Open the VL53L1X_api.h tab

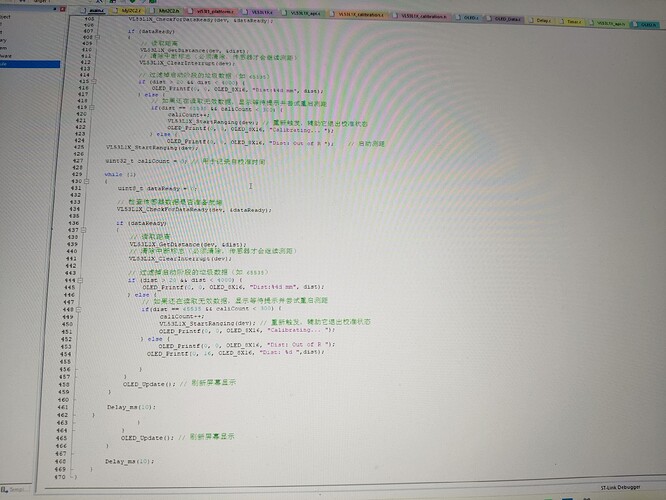click(608, 23)
